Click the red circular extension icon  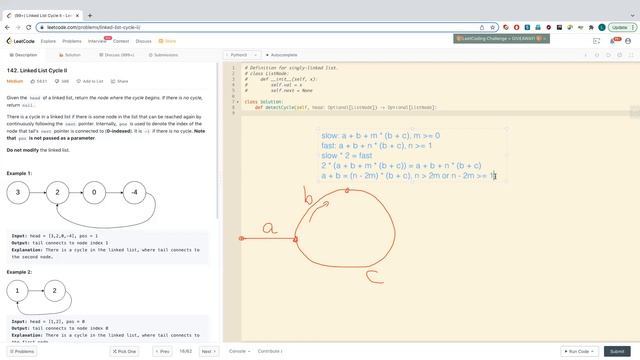517,27
